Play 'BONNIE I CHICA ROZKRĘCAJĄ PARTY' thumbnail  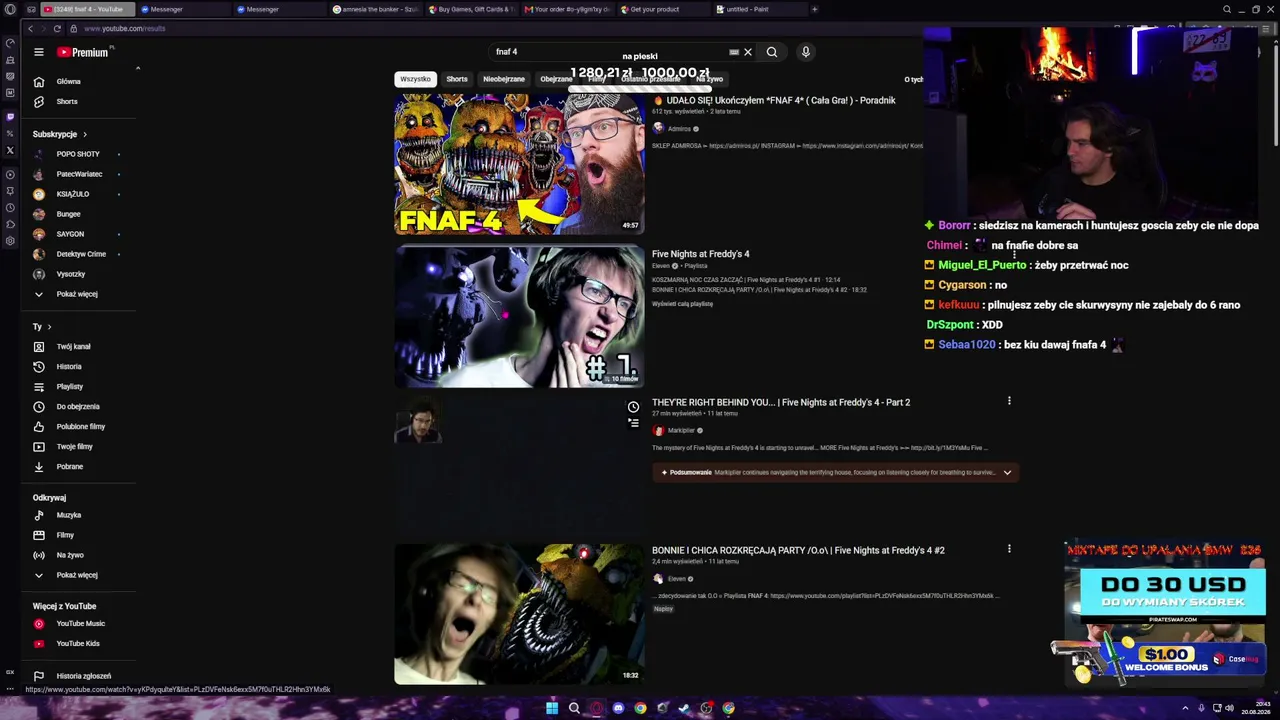[519, 614]
